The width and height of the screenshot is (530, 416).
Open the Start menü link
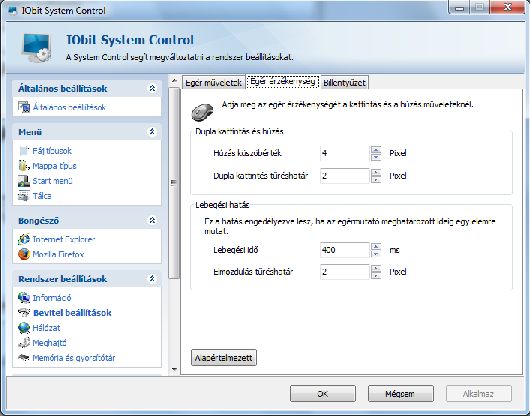point(52,181)
